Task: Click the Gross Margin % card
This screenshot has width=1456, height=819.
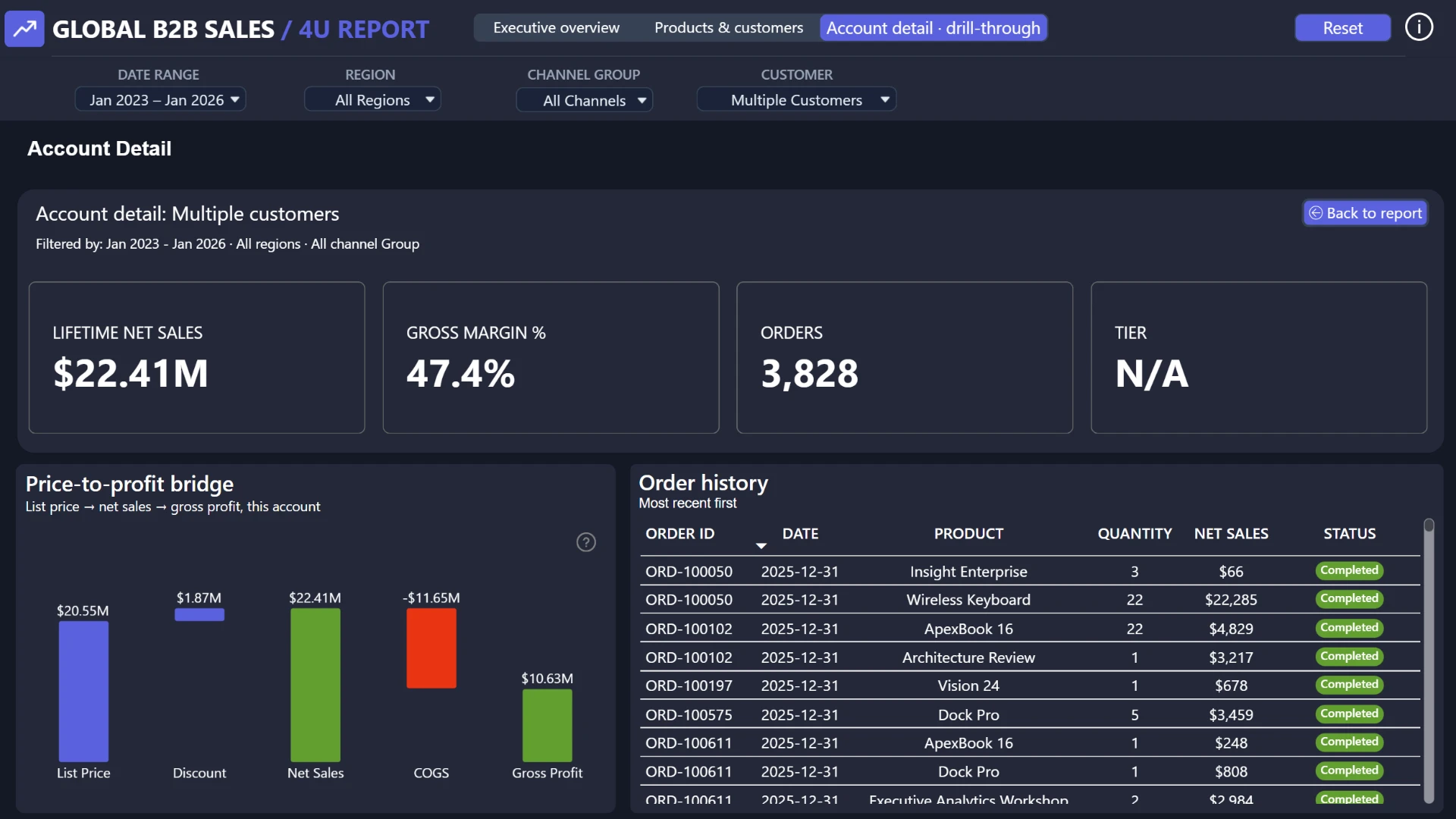Action: 551,358
